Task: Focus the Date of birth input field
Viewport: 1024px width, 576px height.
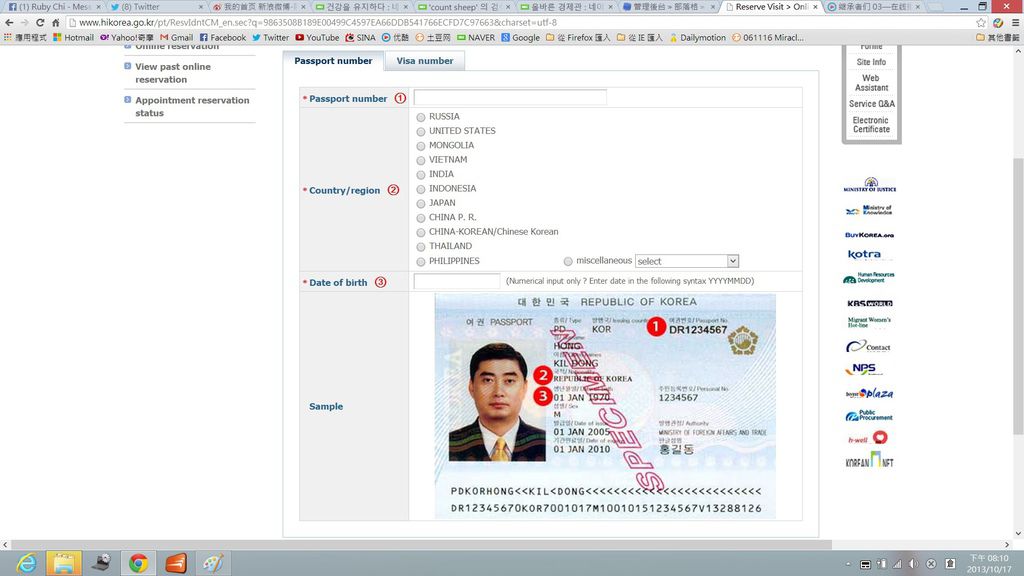Action: click(x=456, y=281)
